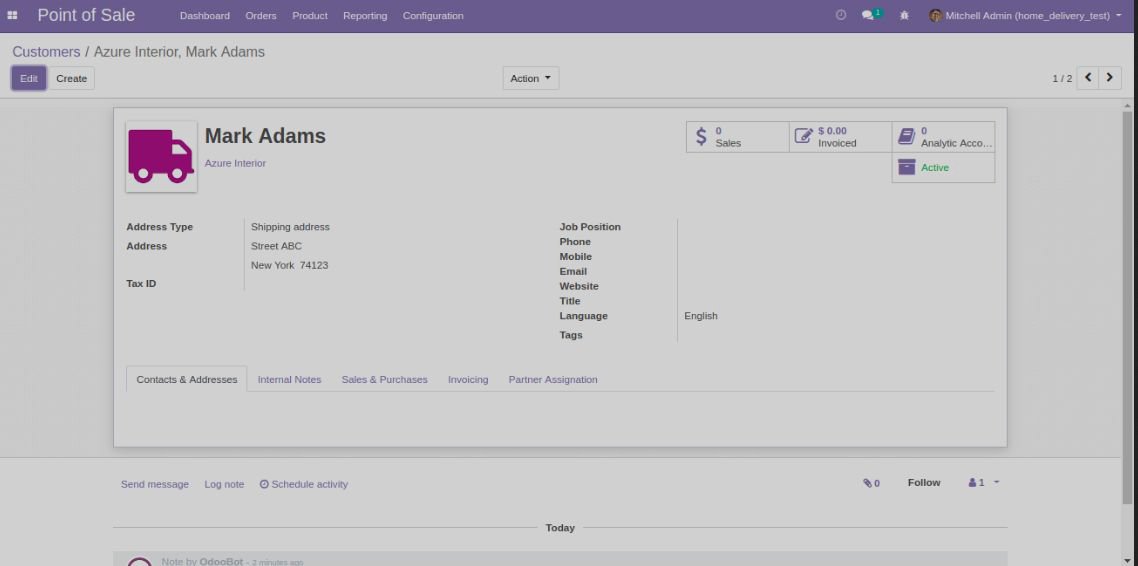
Task: Click Schedule activity link
Action: tap(304, 484)
